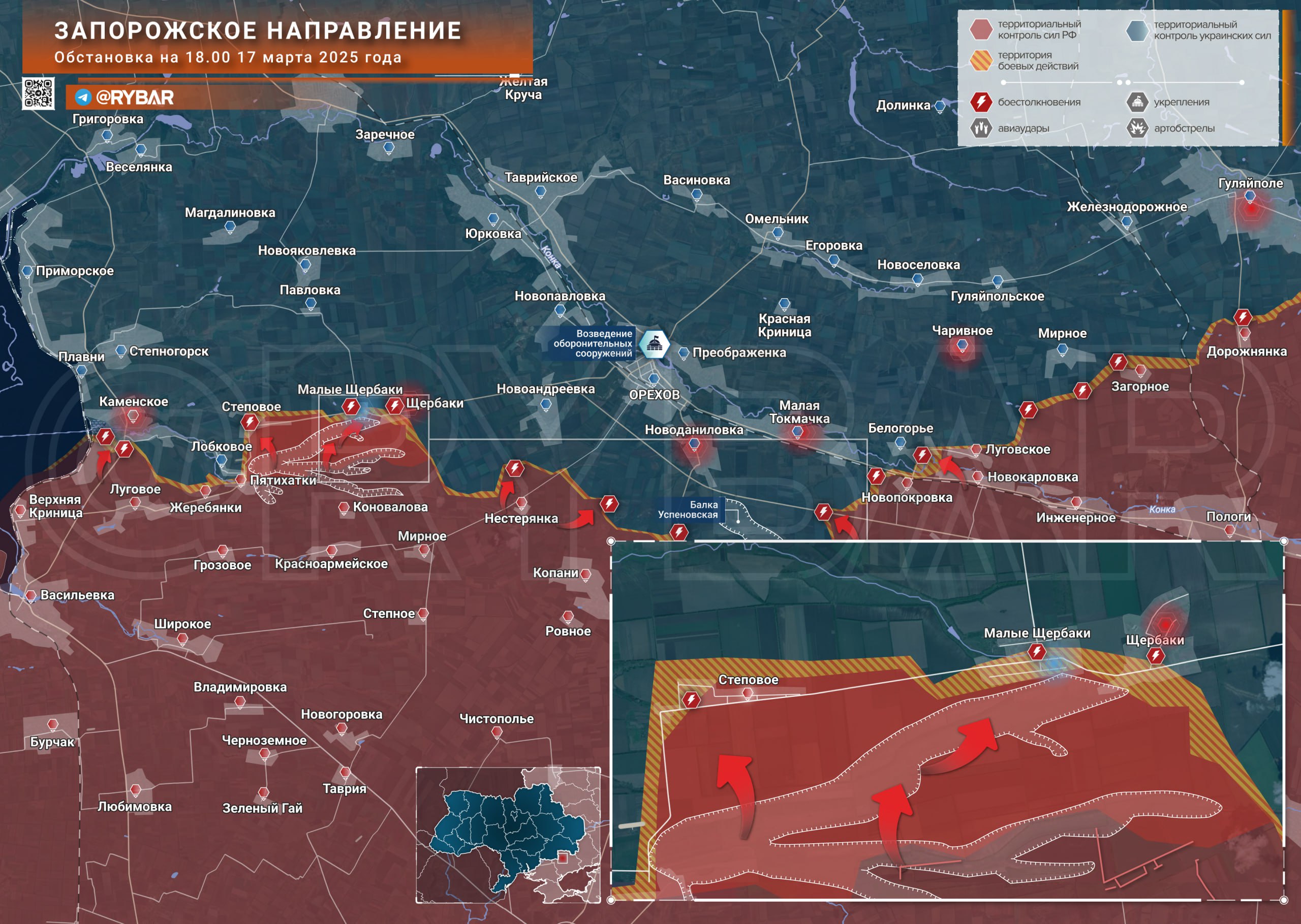Click the striped combat zone legend swatch

coord(981,60)
